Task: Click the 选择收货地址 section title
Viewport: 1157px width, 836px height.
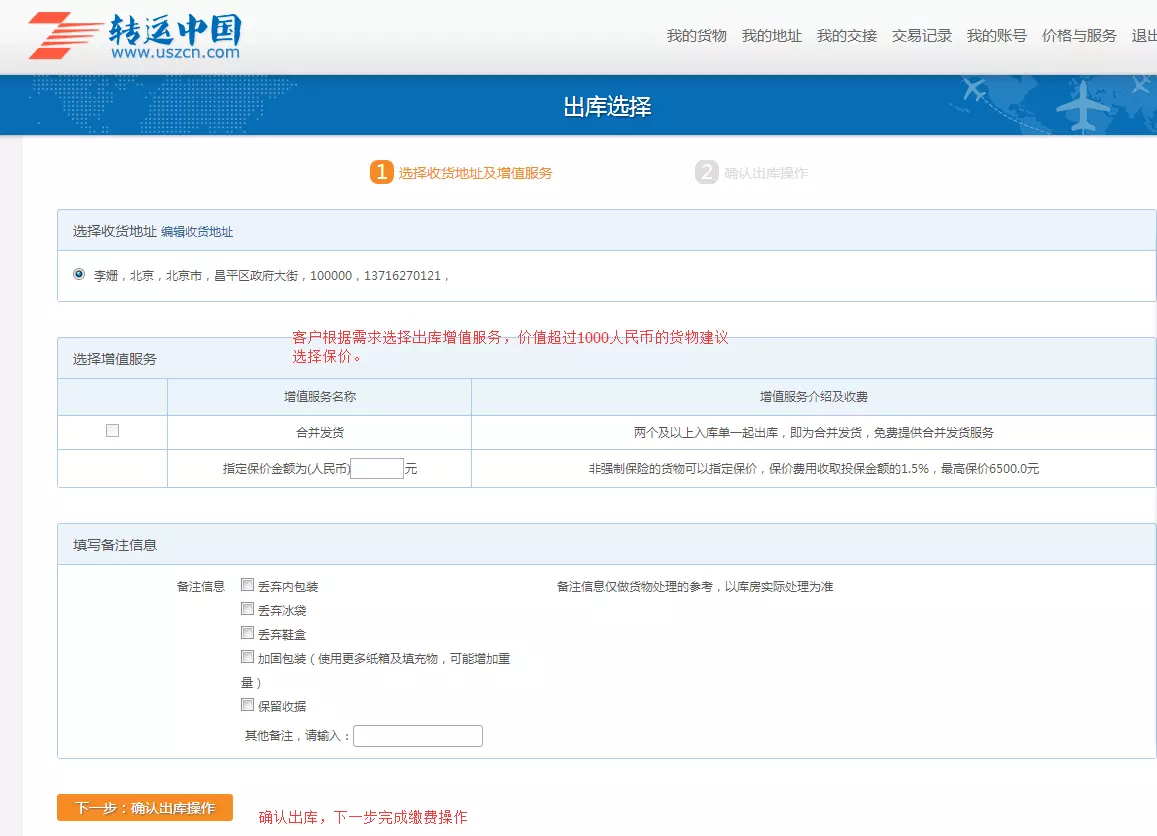Action: coord(114,232)
